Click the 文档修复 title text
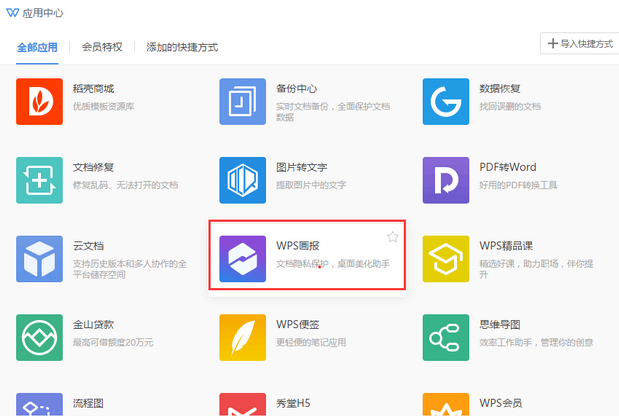The width and height of the screenshot is (619, 416). [93, 167]
